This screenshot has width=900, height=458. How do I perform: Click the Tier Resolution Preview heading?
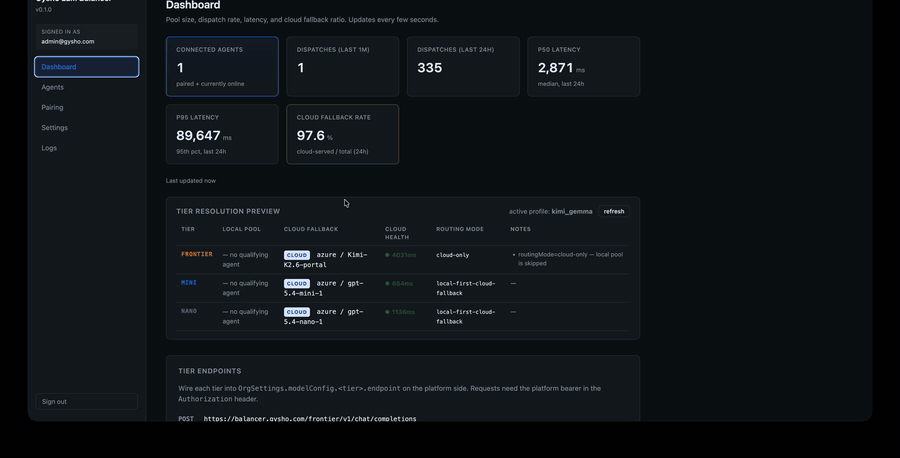[x=228, y=211]
